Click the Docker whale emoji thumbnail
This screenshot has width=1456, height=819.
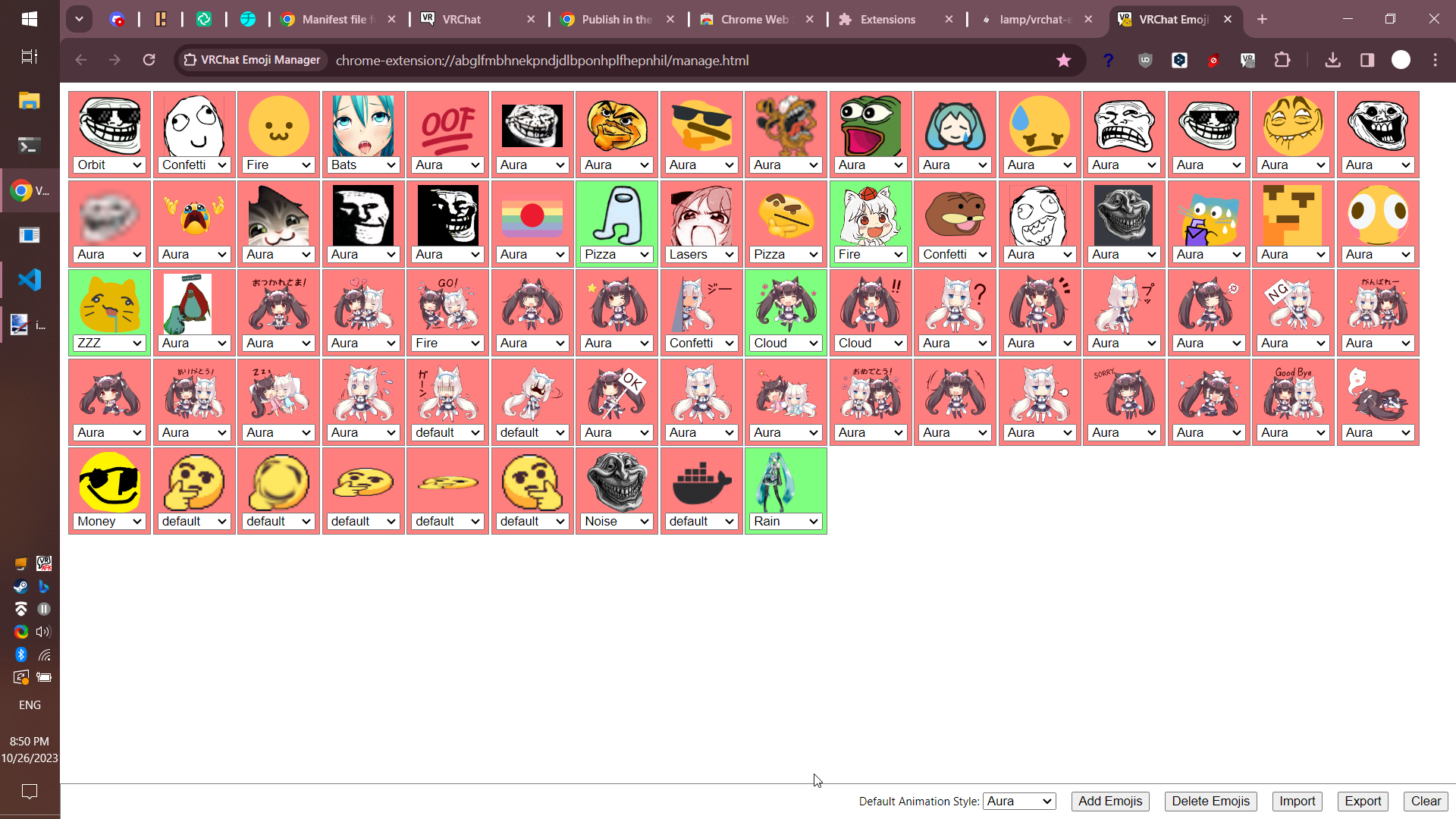point(701,482)
